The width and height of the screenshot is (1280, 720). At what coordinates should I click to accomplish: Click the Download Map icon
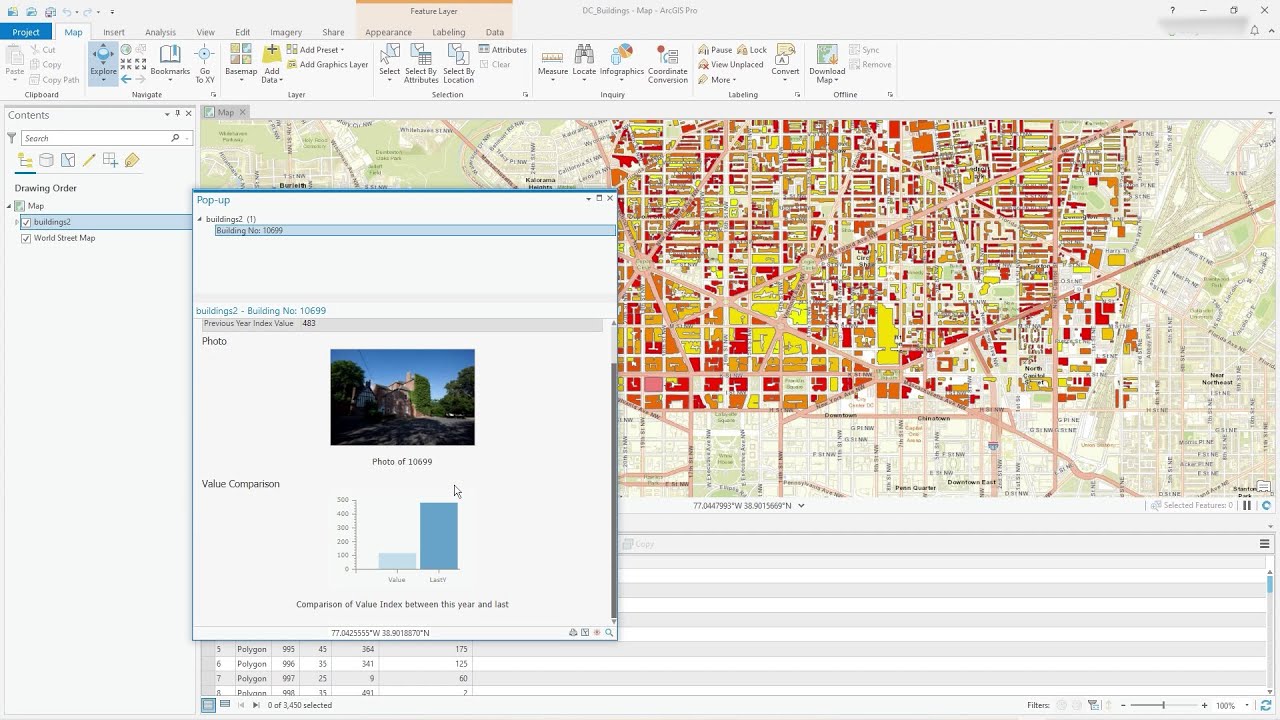click(x=827, y=64)
